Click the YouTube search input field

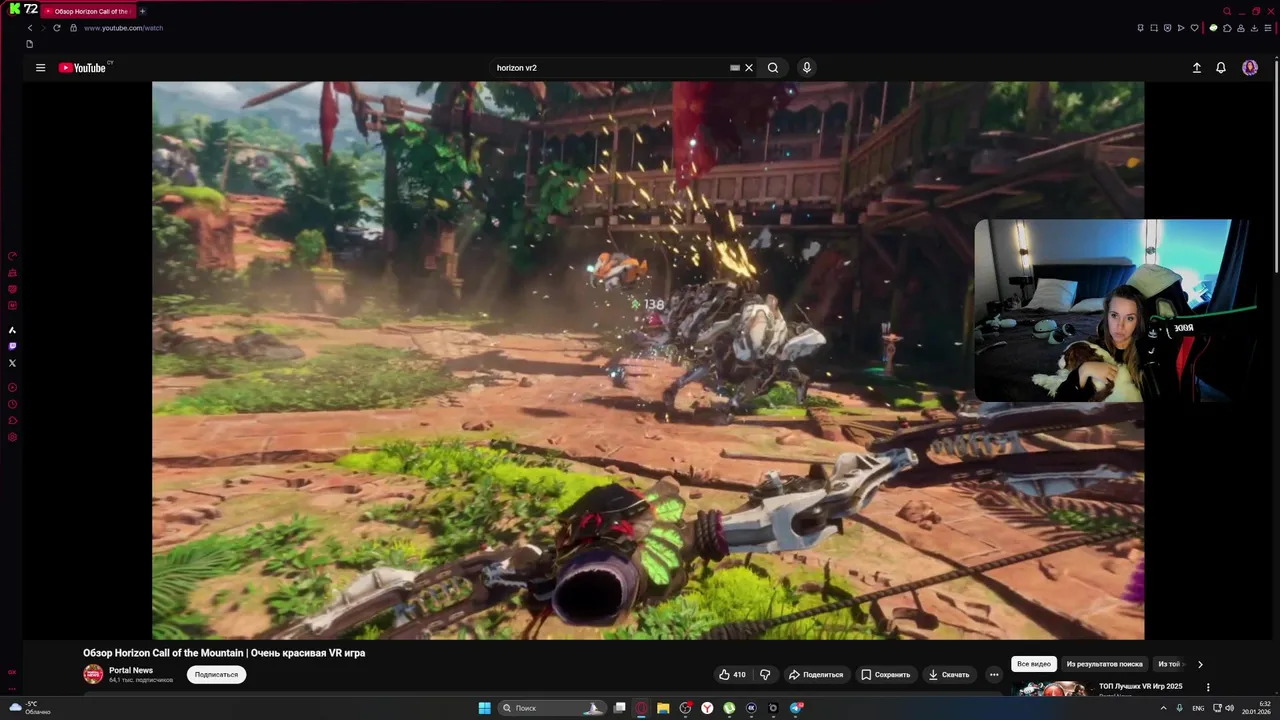[610, 68]
